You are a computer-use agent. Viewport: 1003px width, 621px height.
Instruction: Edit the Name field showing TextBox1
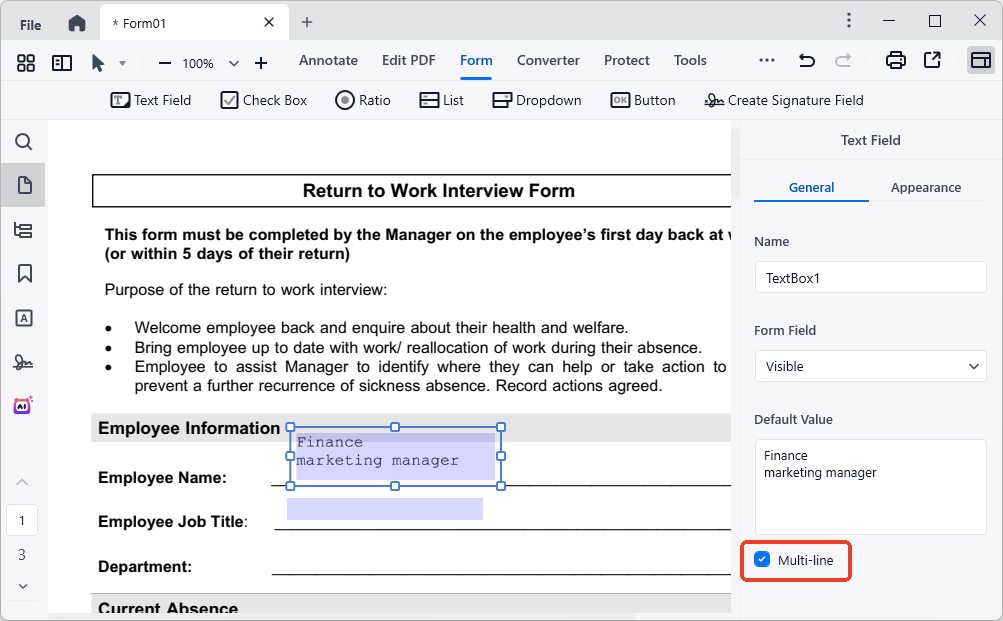tap(869, 277)
